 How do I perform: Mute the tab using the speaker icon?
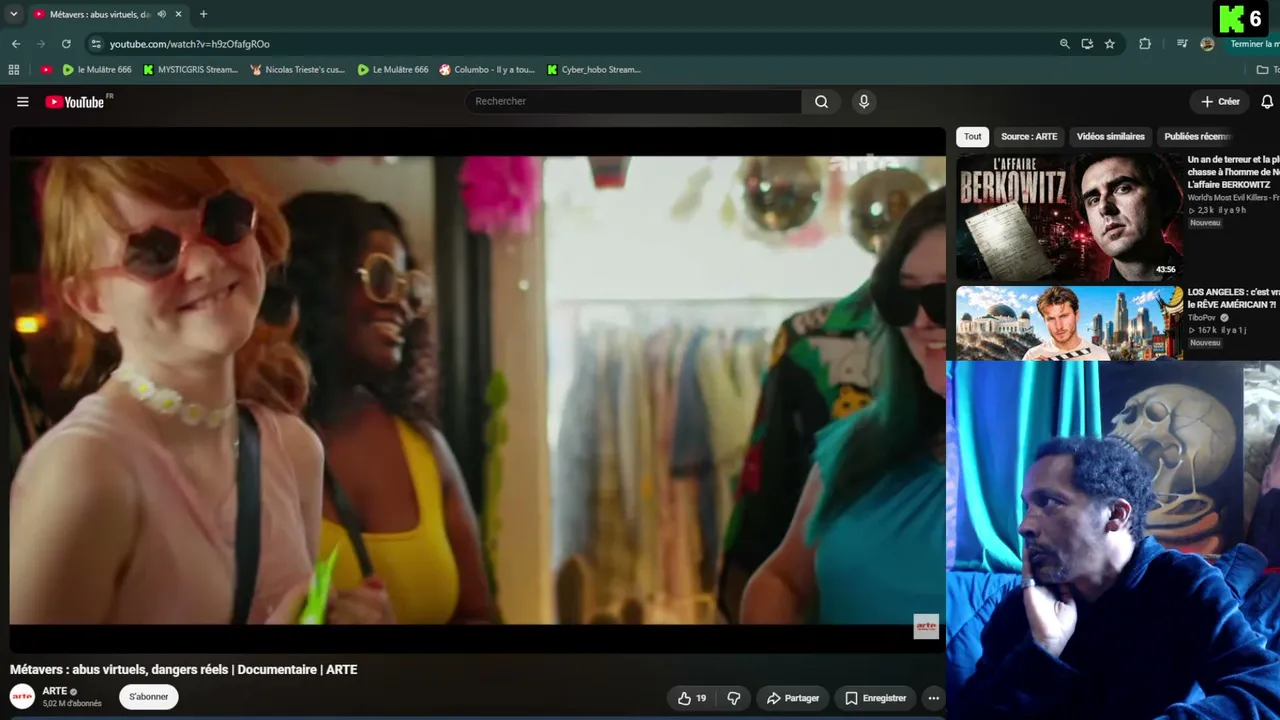[x=162, y=14]
